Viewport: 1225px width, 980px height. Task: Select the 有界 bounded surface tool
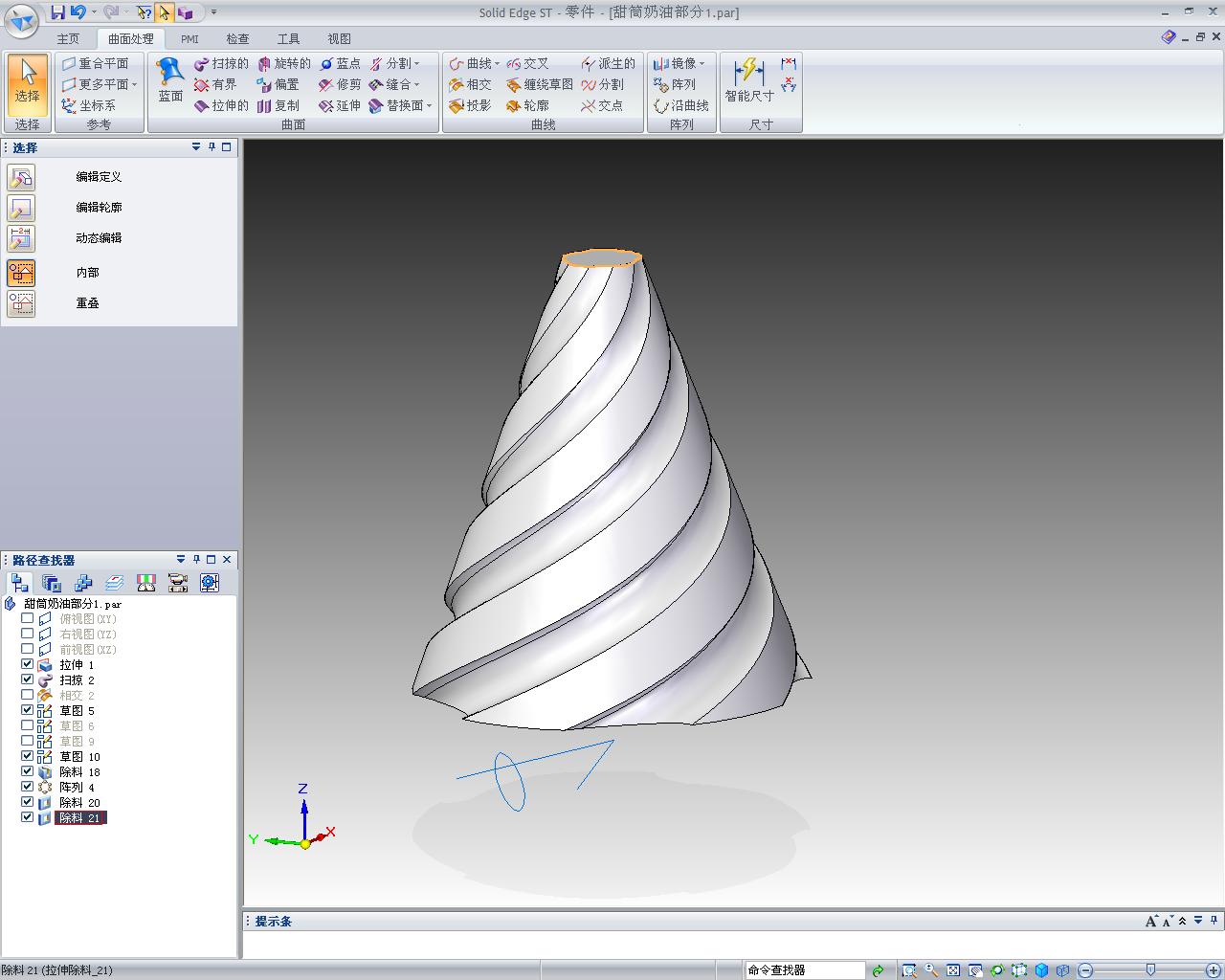(215, 84)
